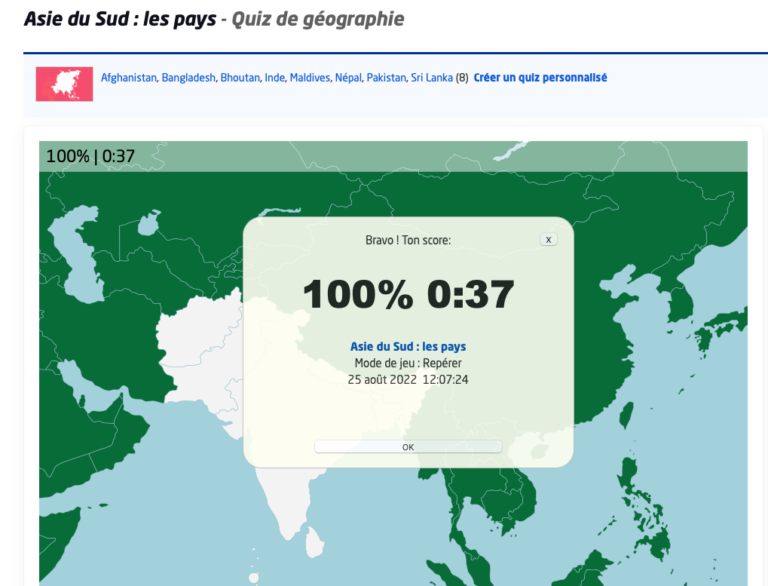Click Sri Lanka island on the map
768x586 pixels.
pyautogui.click(x=313, y=544)
